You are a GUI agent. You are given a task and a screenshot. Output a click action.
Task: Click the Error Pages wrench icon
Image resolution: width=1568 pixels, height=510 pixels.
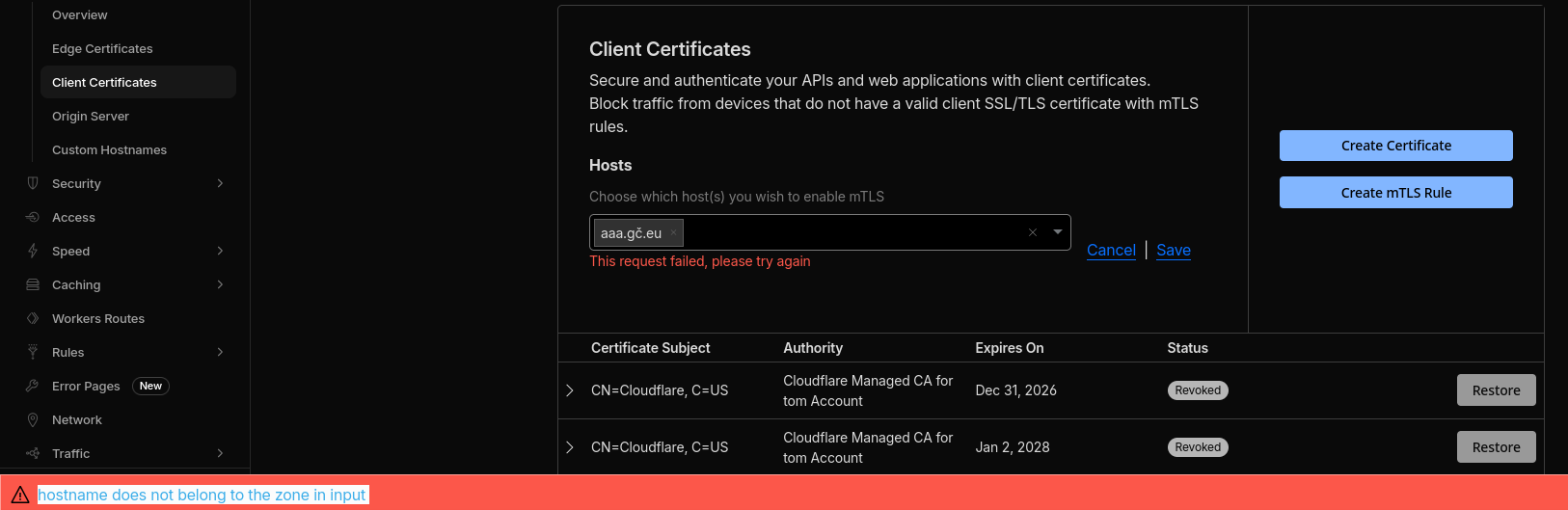pos(33,386)
